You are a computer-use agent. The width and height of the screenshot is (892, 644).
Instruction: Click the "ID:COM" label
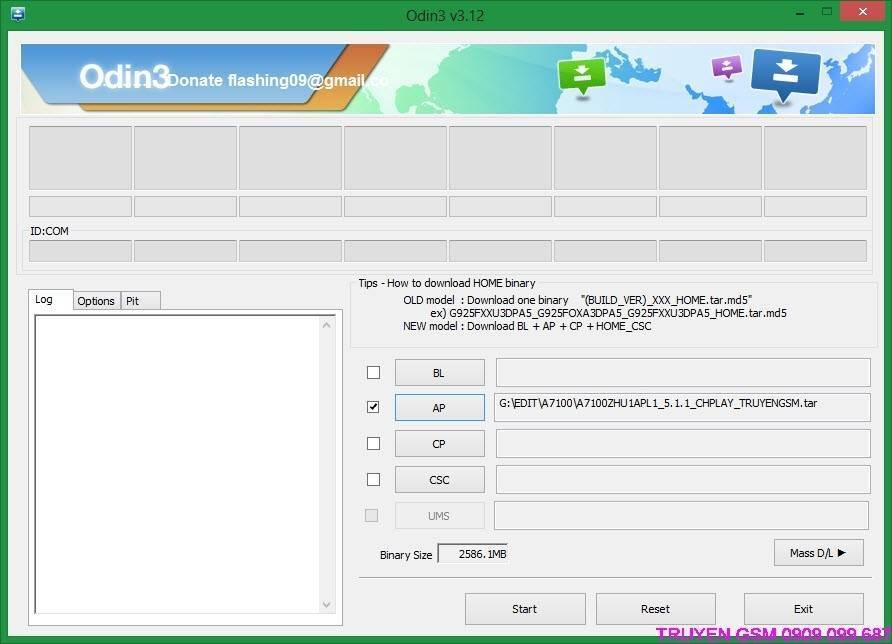tap(49, 231)
